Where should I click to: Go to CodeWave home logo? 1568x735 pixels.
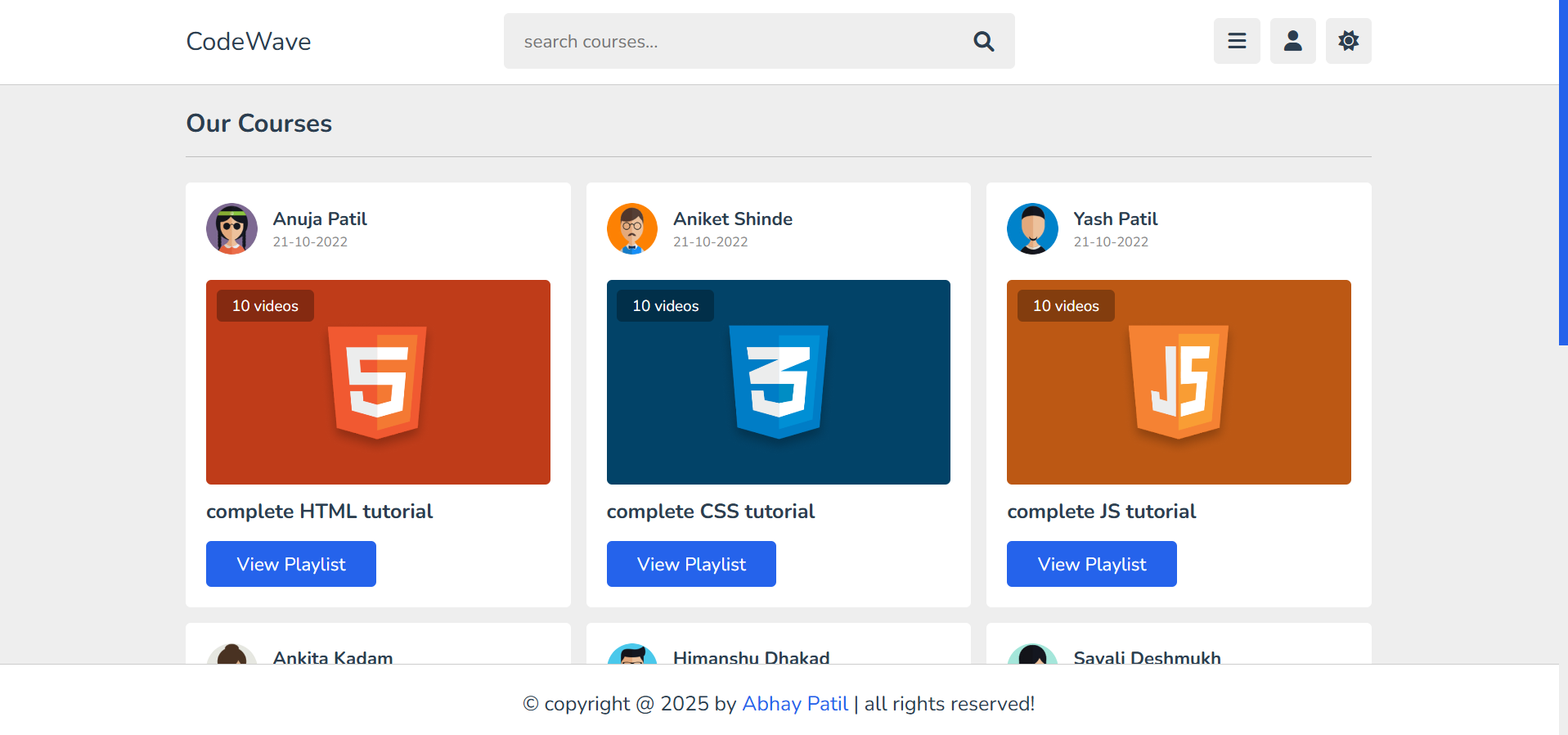point(249,42)
